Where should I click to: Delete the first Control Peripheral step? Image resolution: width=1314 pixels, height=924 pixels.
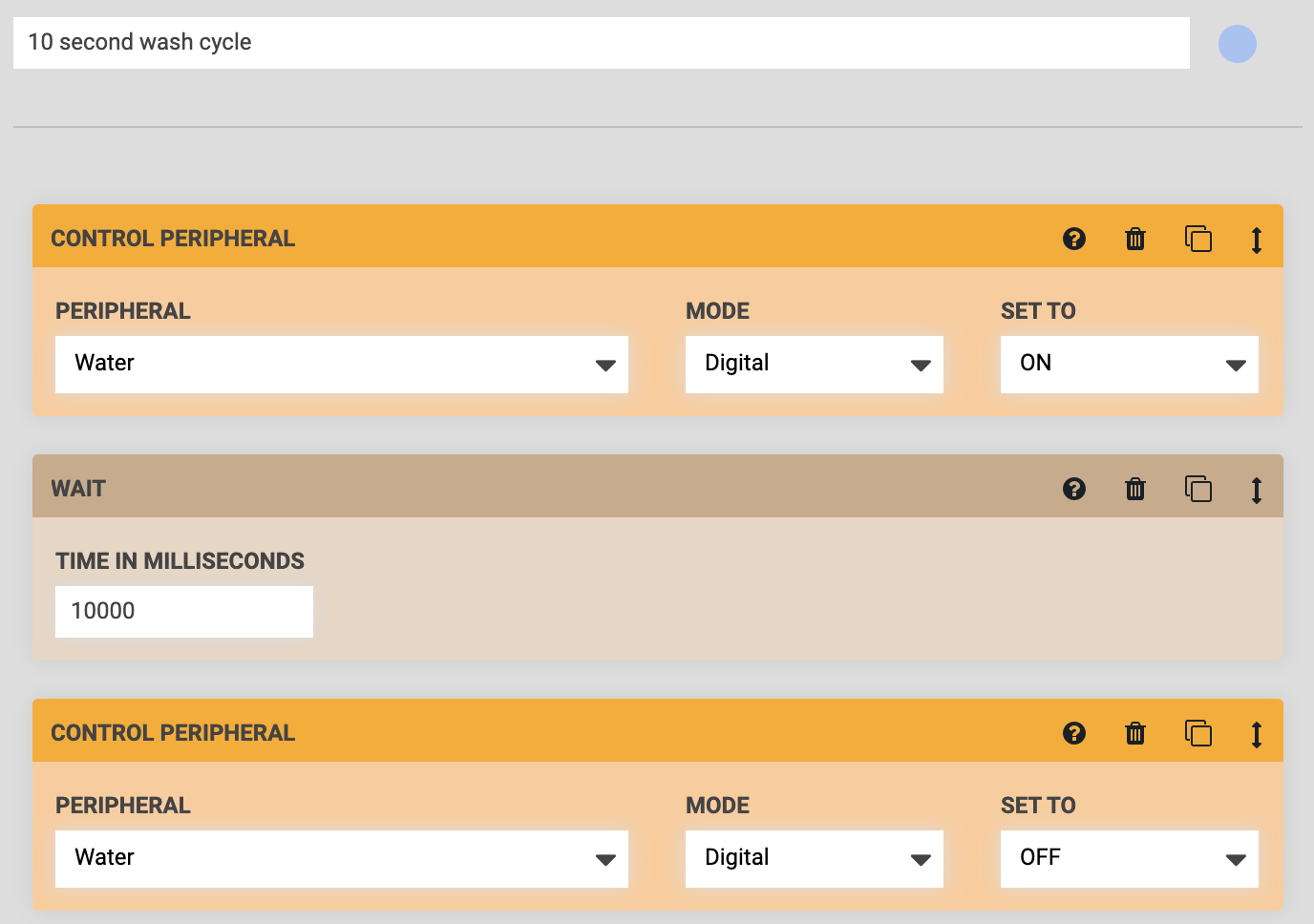[1135, 239]
